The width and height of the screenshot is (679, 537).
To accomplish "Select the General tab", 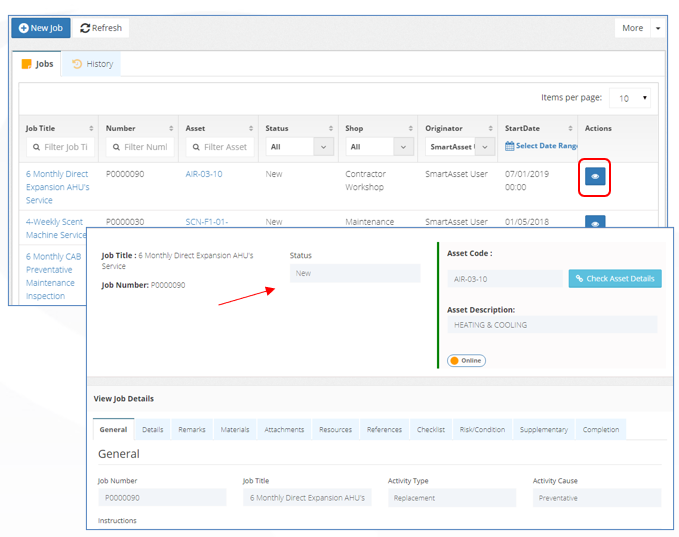I will pos(113,429).
